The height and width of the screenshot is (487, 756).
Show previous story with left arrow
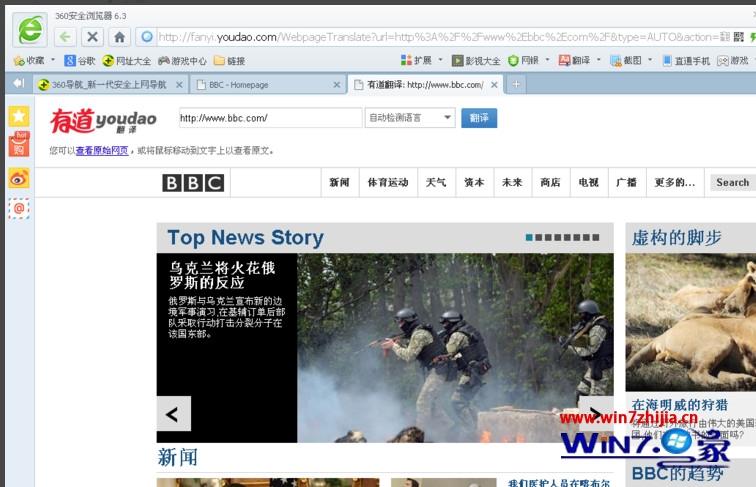174,414
